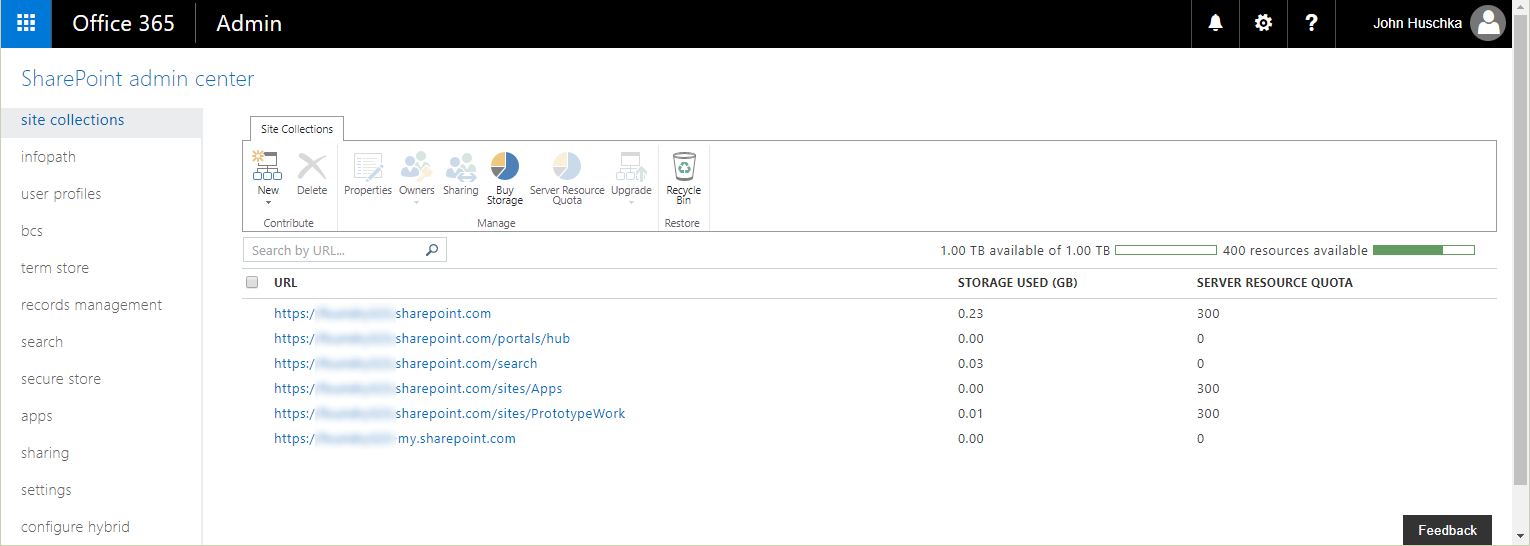Click quota 300 for PrototypeWork row
1530x546 pixels.
click(x=1208, y=414)
